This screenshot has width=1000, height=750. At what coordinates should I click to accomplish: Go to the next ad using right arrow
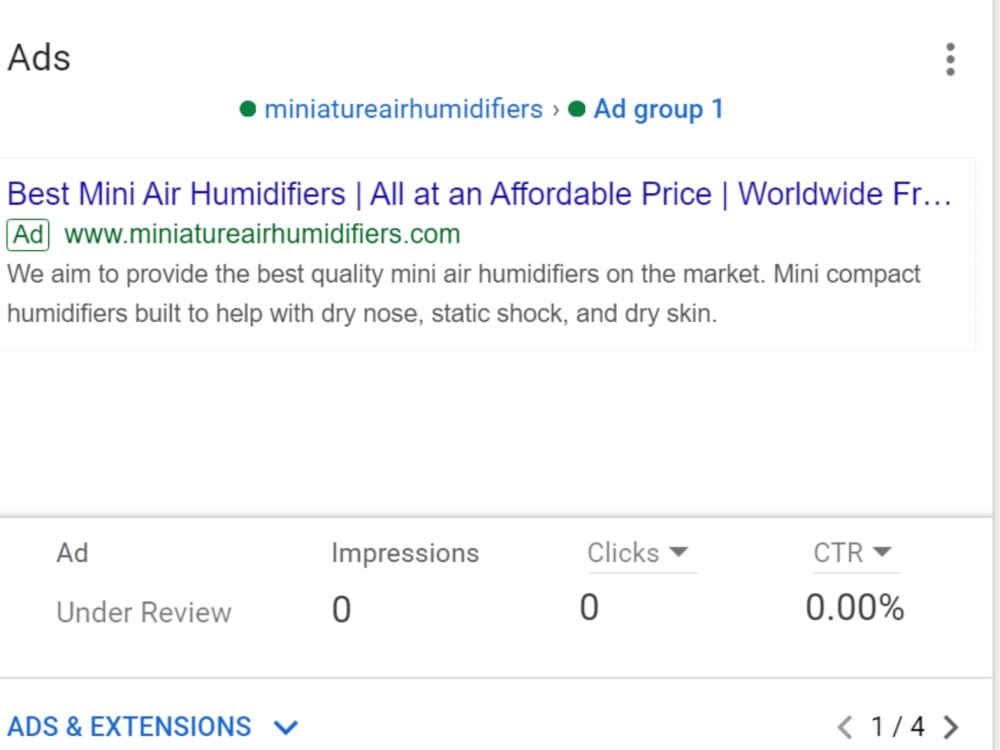click(951, 726)
